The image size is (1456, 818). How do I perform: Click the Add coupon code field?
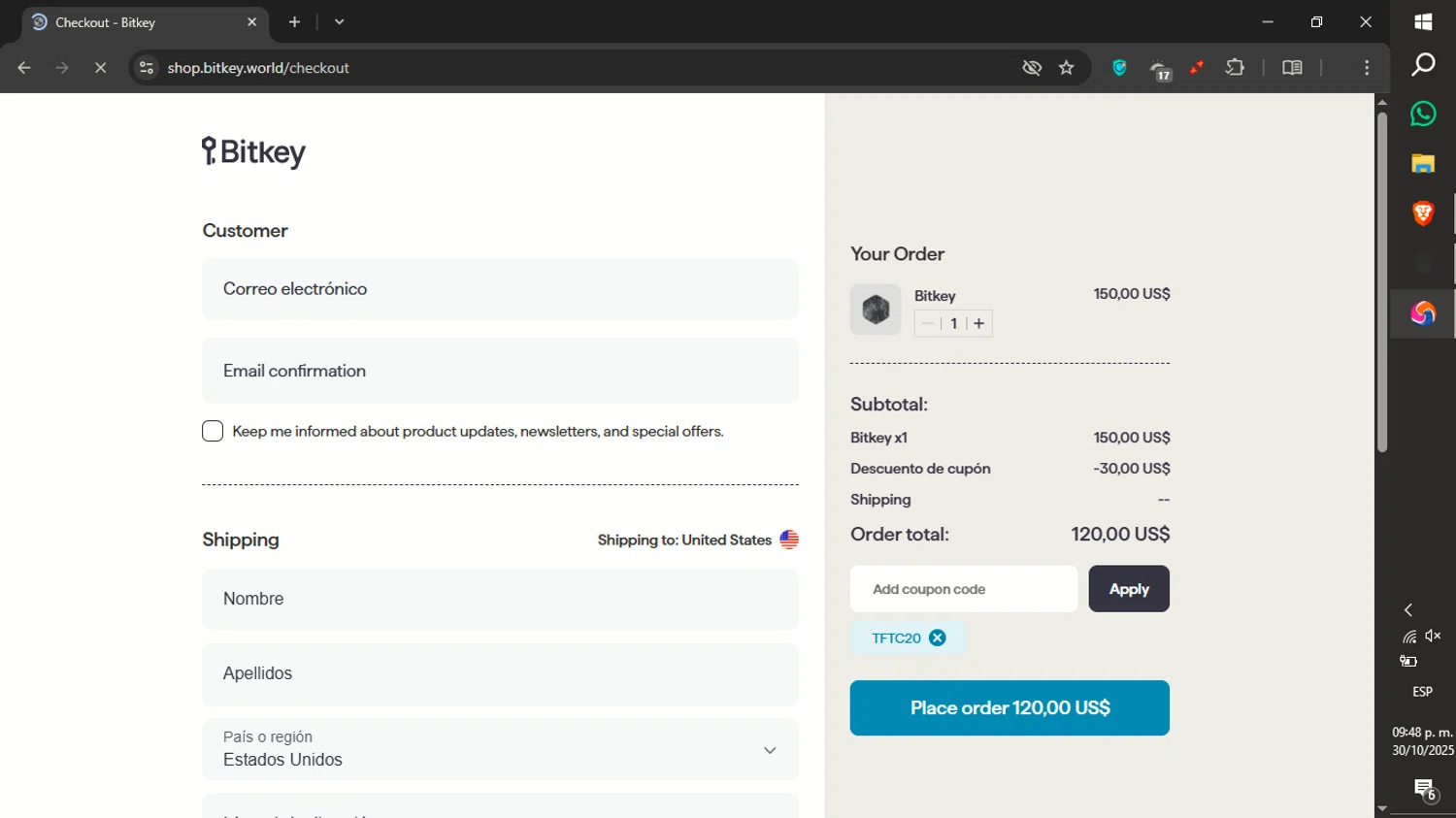pyautogui.click(x=964, y=589)
